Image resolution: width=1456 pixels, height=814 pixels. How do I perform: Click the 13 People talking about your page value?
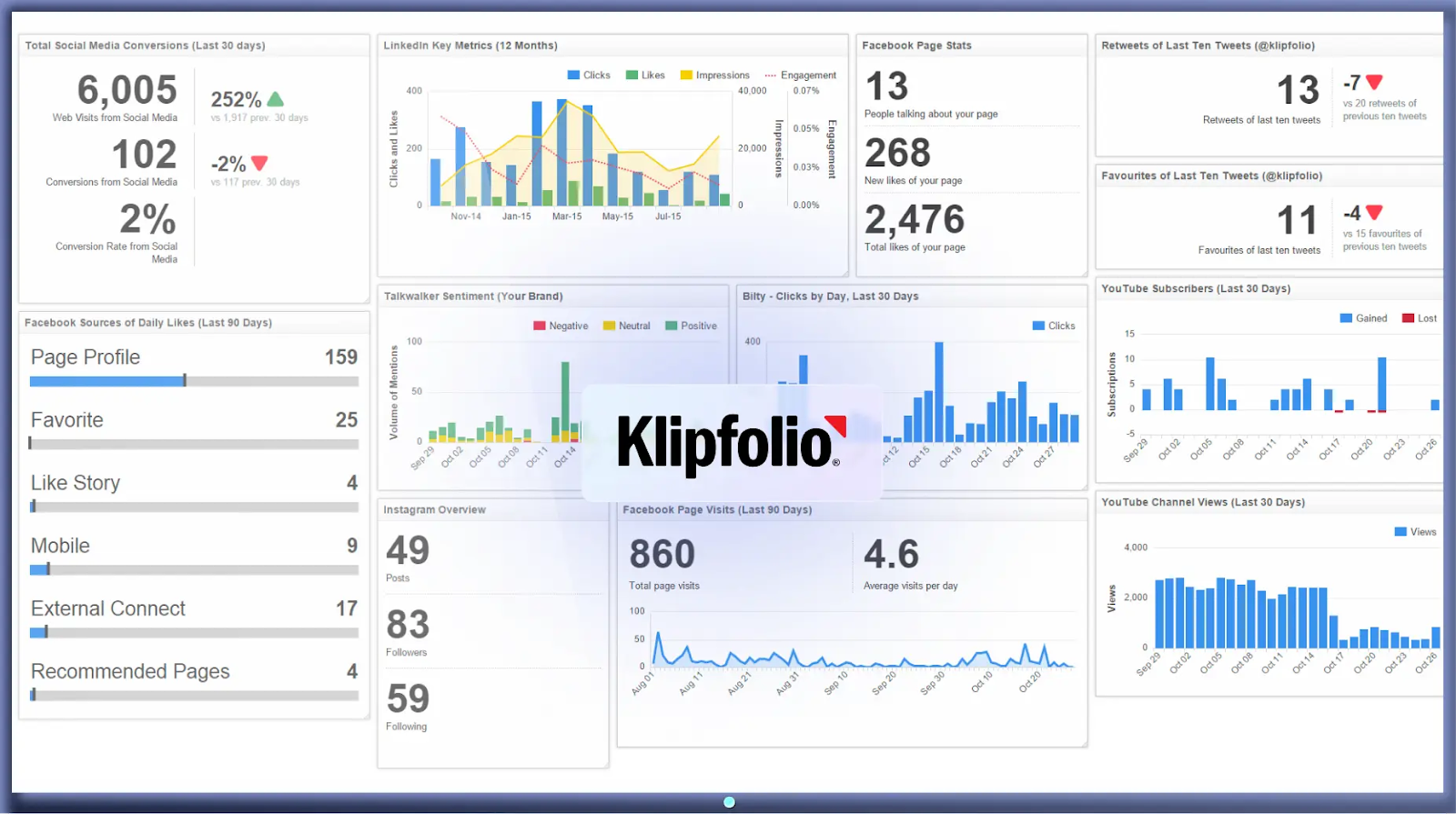pyautogui.click(x=886, y=86)
